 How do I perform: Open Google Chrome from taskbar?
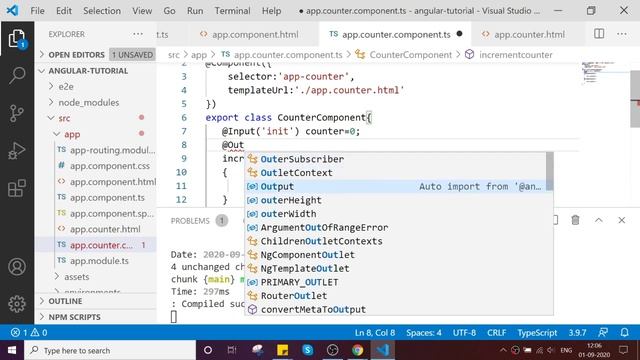(358, 350)
